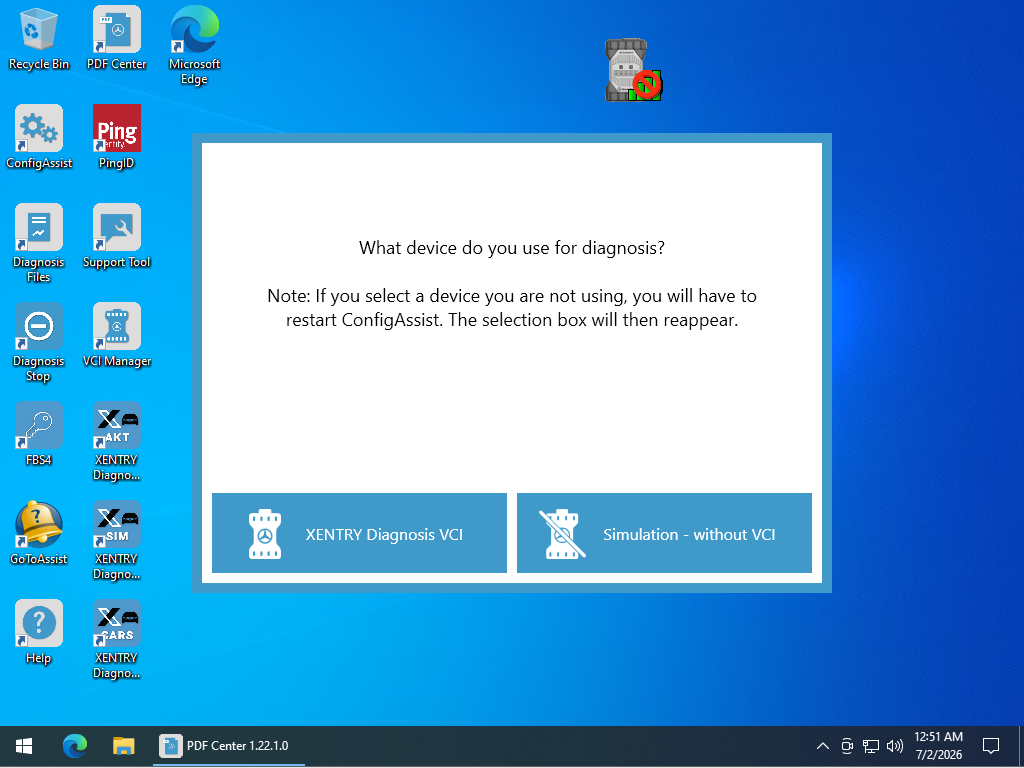Open the clock showing 12:51 AM

pyautogui.click(x=938, y=746)
